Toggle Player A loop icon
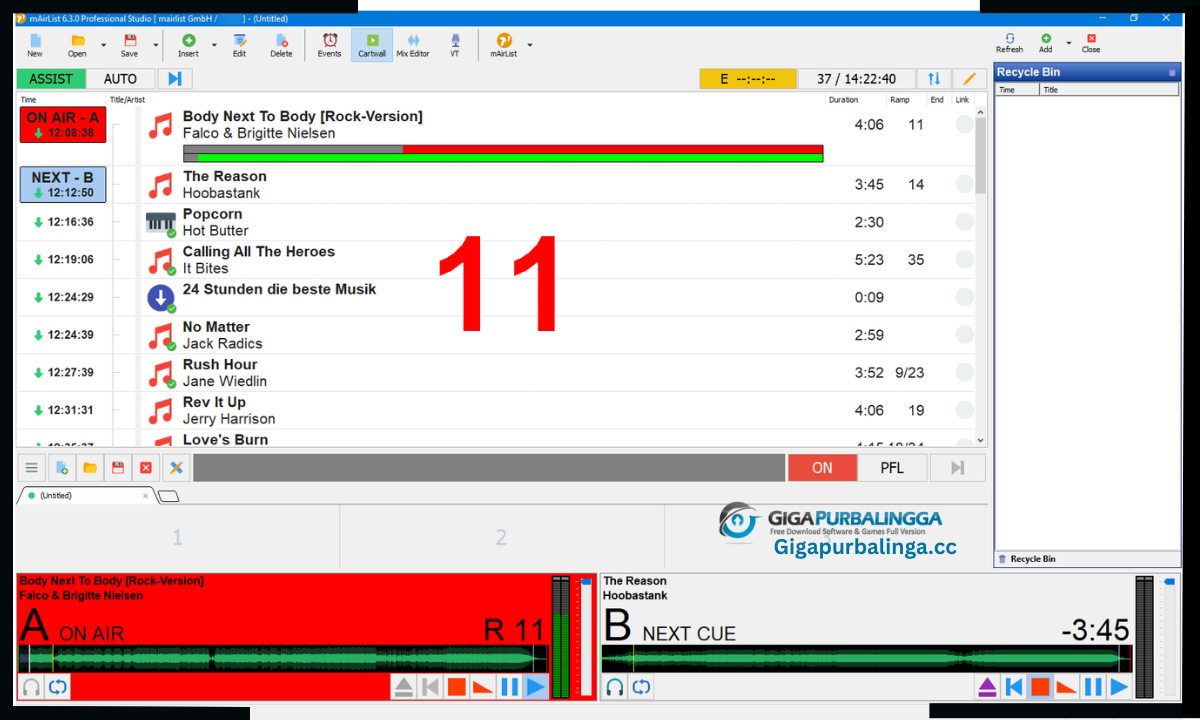The height and width of the screenshot is (720, 1200). pos(57,687)
